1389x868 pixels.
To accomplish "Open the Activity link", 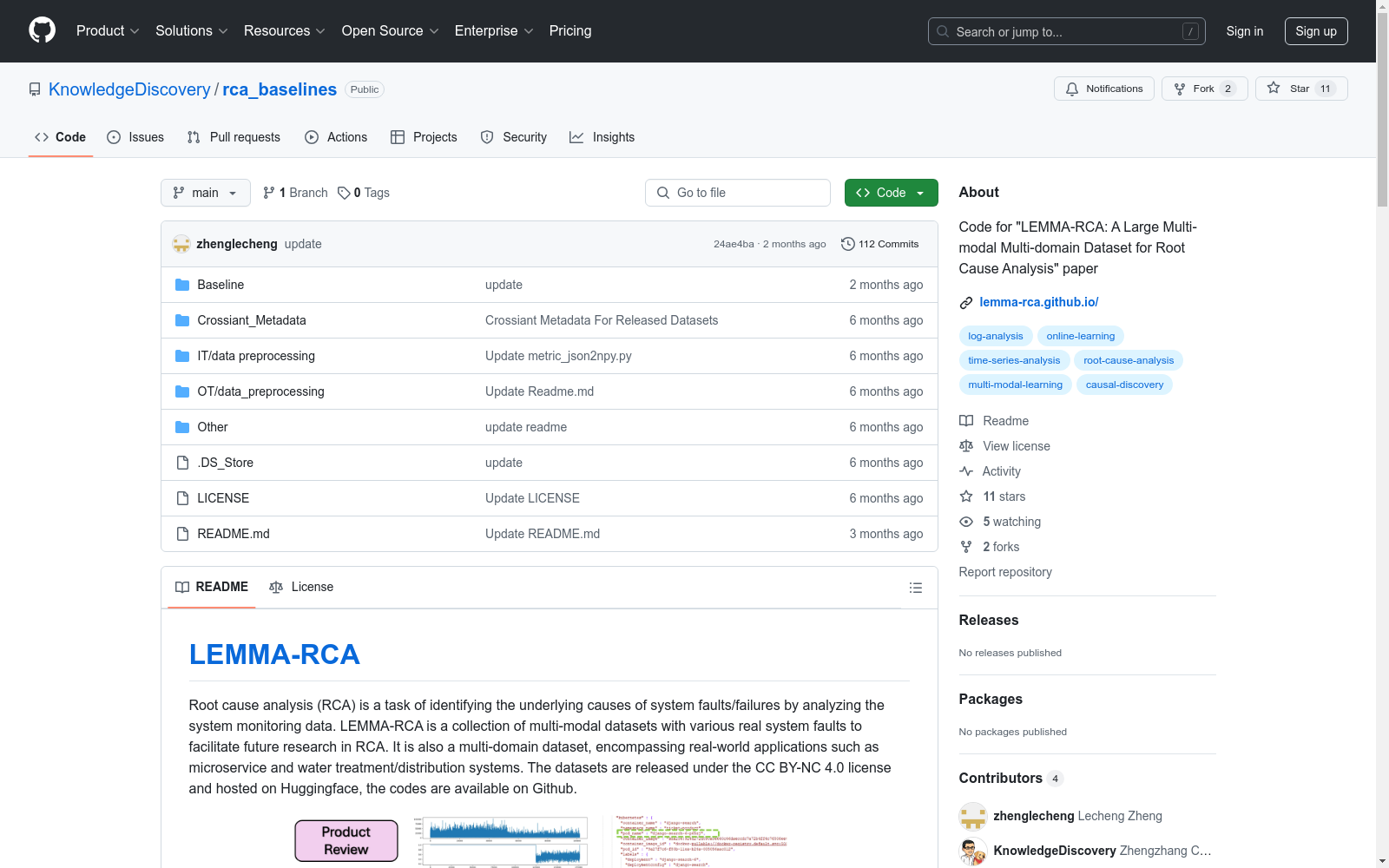I will point(990,471).
